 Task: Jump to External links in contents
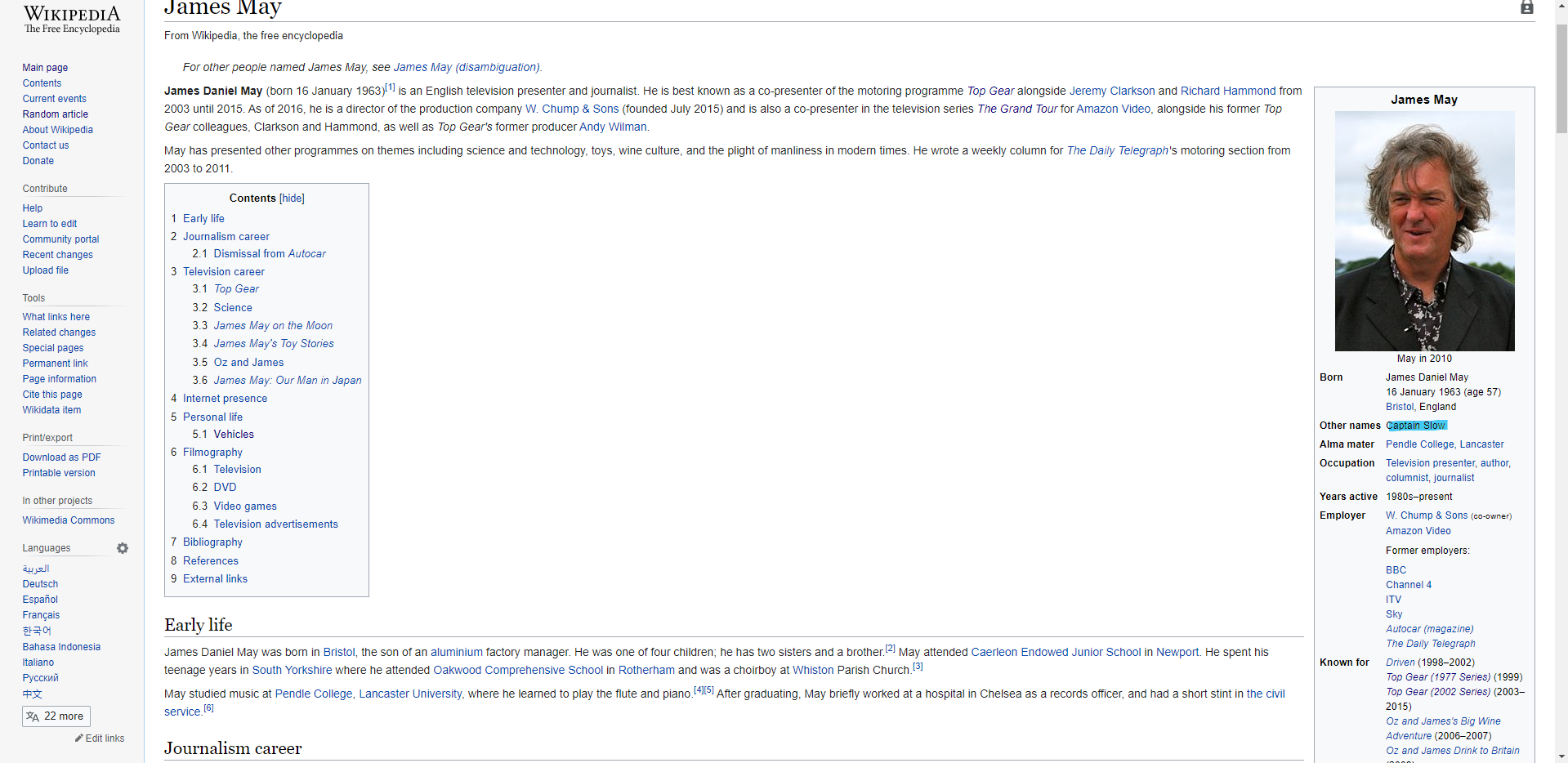tap(215, 579)
